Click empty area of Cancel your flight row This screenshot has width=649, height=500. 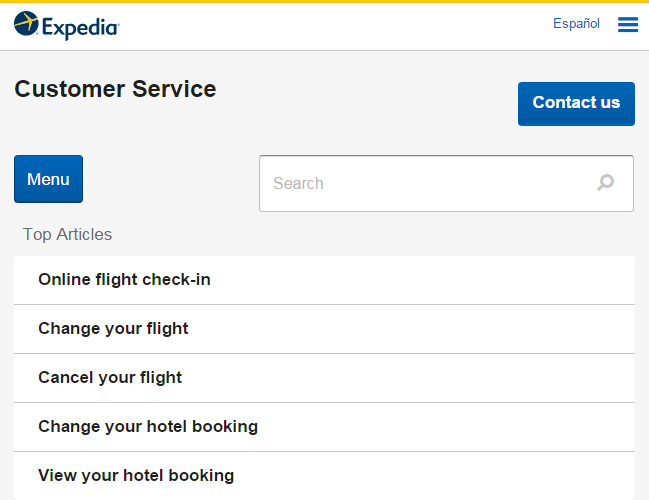[x=408, y=378]
